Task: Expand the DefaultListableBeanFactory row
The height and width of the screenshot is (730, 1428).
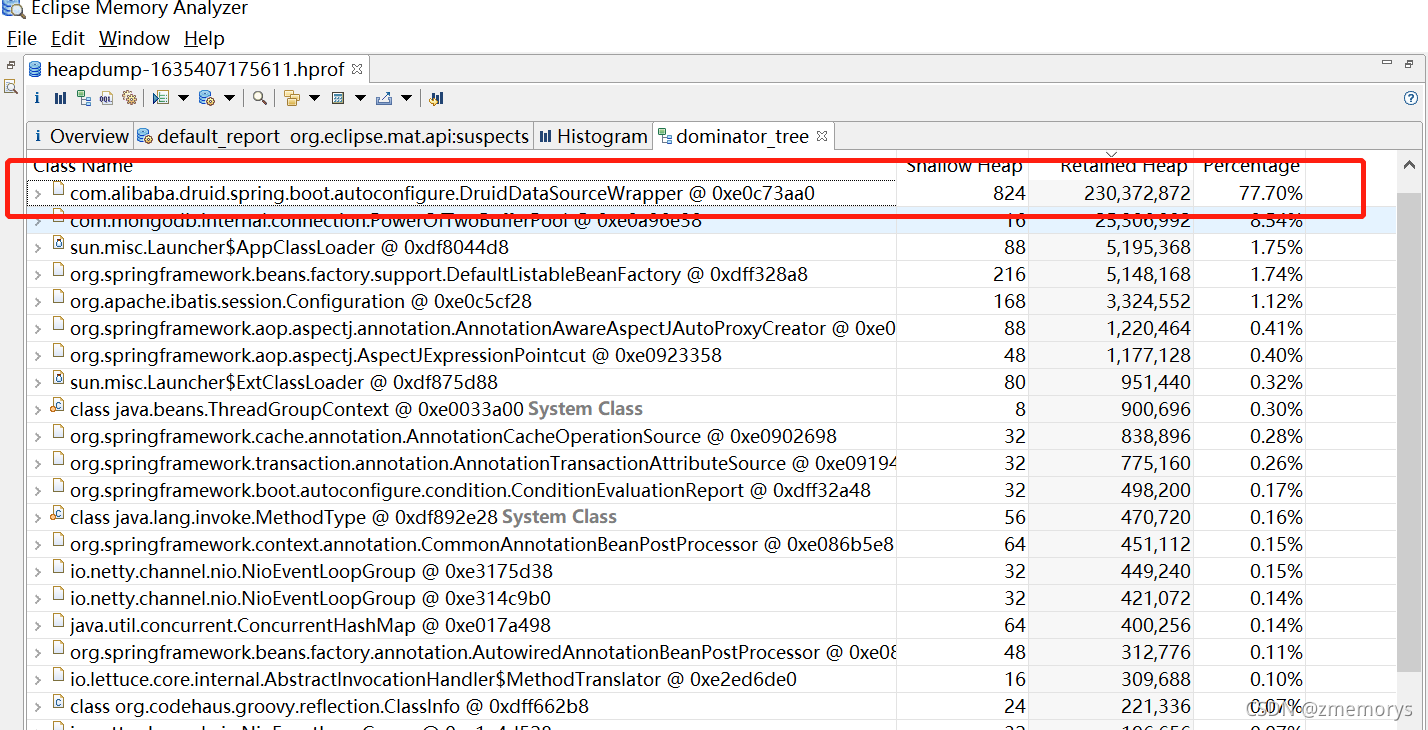Action: (38, 274)
